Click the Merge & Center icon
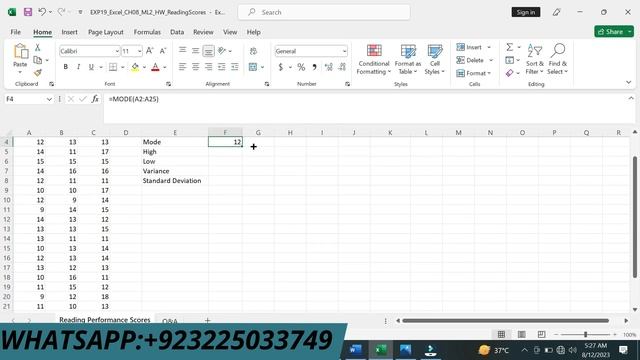Image resolution: width=640 pixels, height=360 pixels. [x=253, y=67]
